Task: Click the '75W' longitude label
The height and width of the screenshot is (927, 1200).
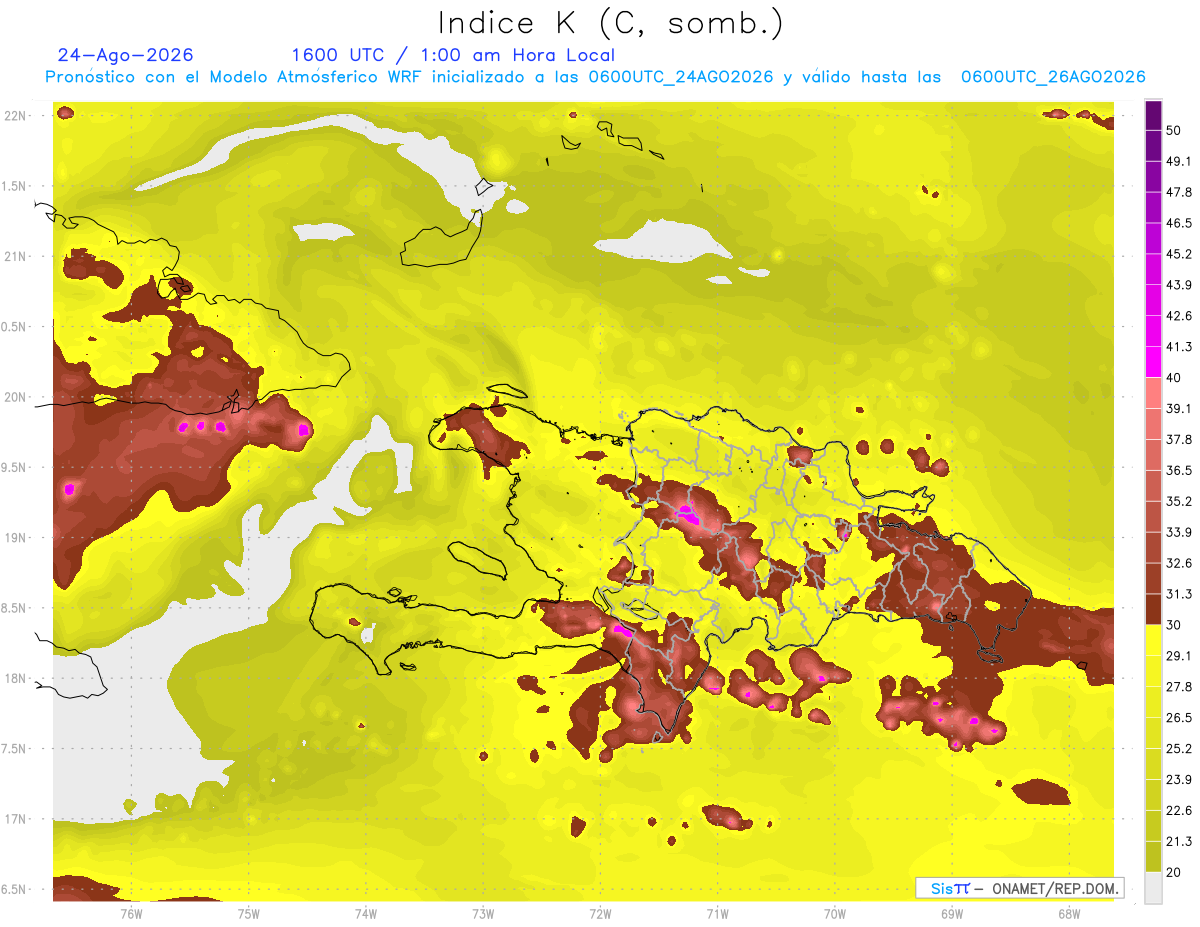Action: (249, 914)
